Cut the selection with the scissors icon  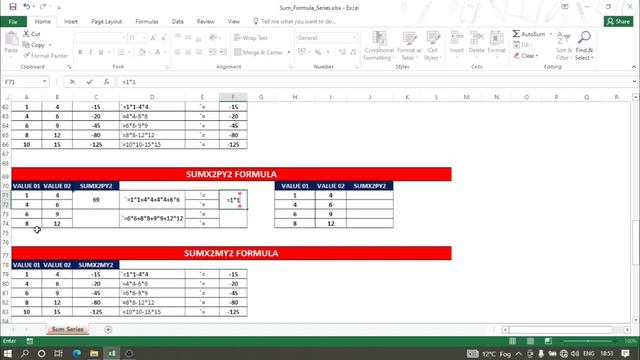point(26,34)
